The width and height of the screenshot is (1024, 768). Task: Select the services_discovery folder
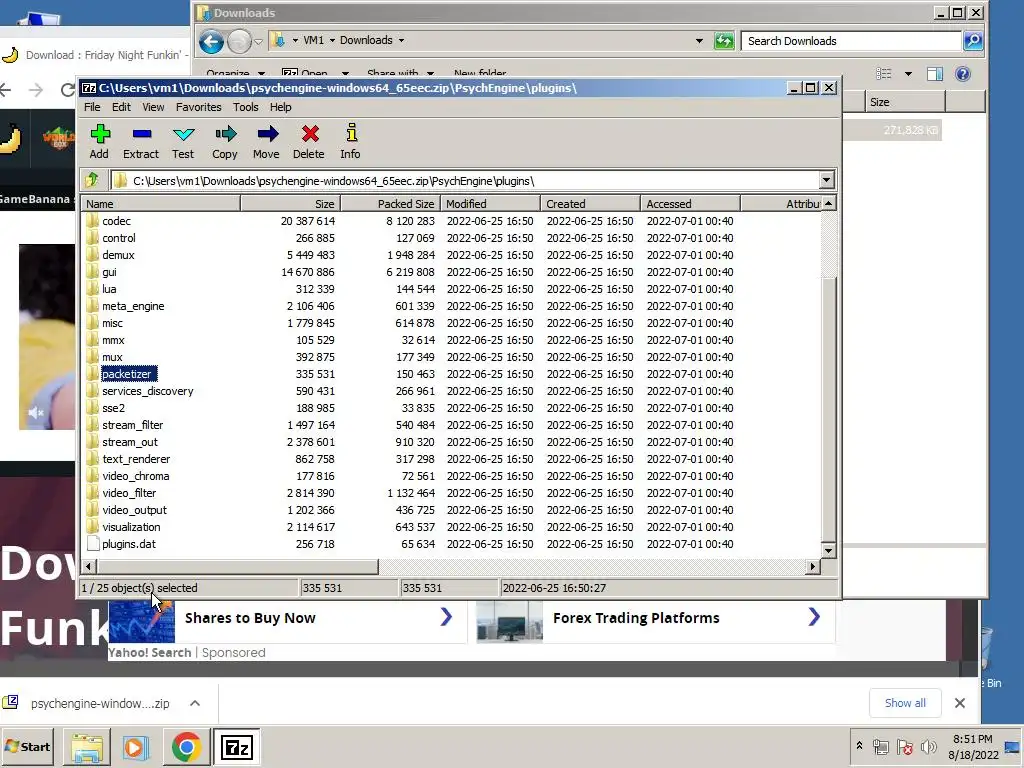[148, 391]
